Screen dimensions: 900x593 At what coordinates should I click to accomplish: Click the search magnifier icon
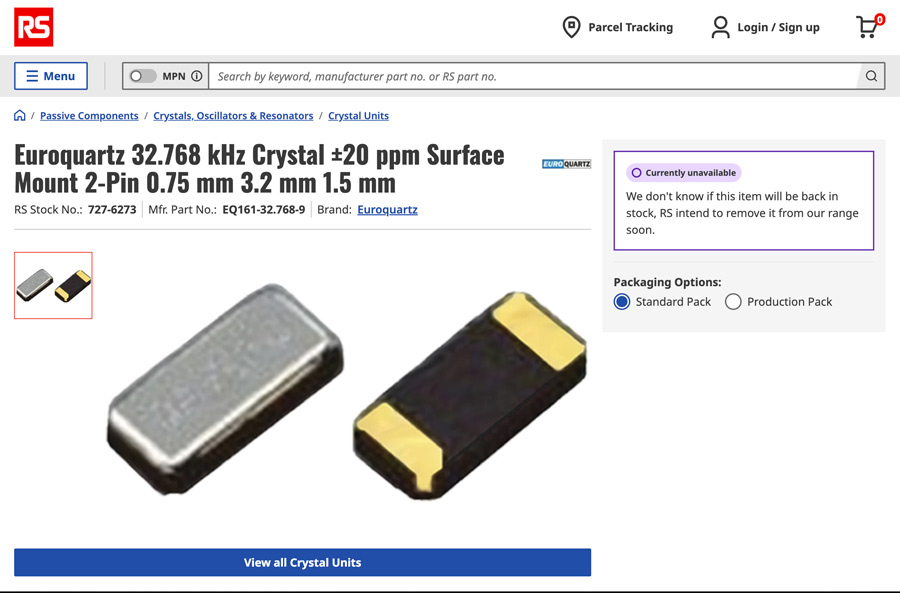(x=871, y=76)
